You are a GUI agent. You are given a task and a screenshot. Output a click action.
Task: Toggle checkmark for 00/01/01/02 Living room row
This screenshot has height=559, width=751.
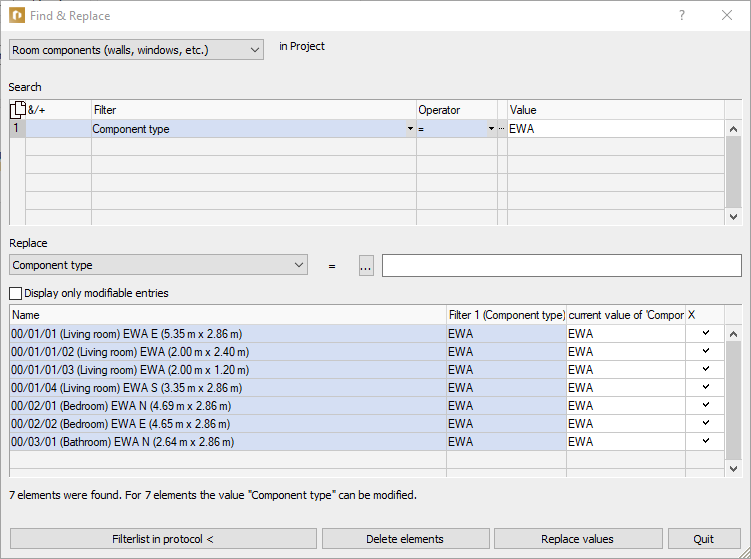click(x=705, y=352)
